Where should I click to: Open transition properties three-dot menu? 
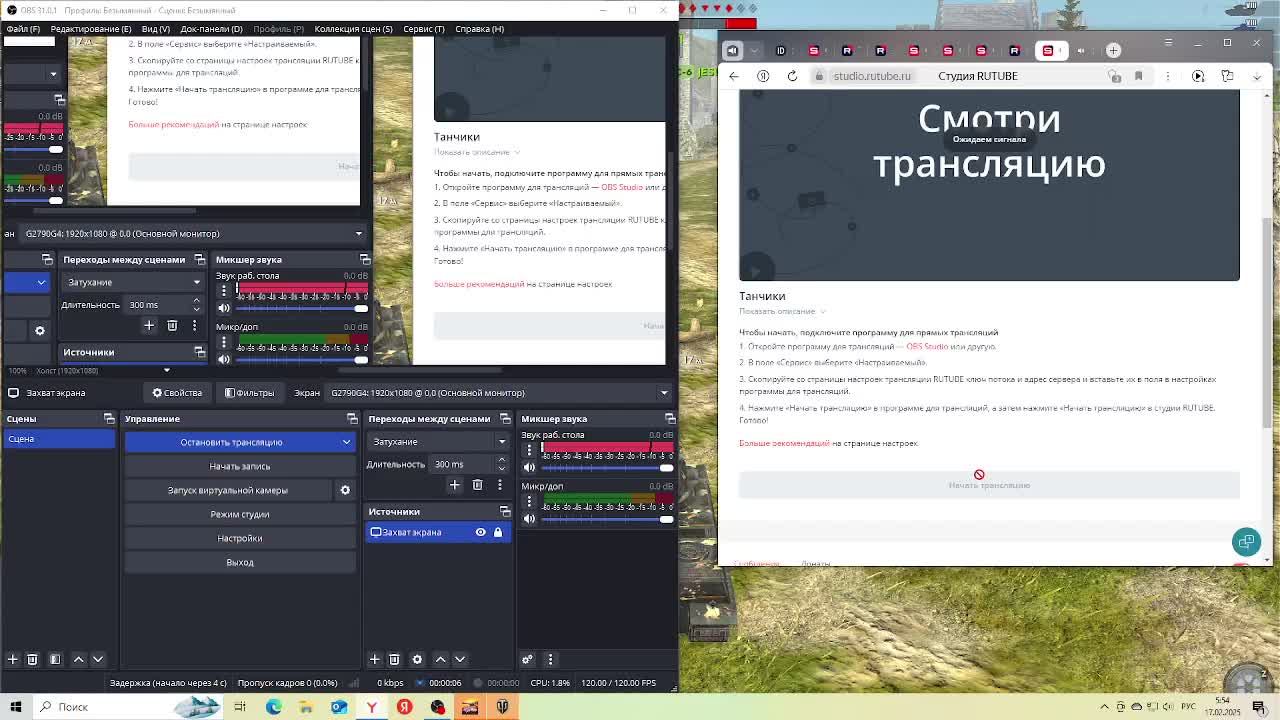click(x=500, y=485)
